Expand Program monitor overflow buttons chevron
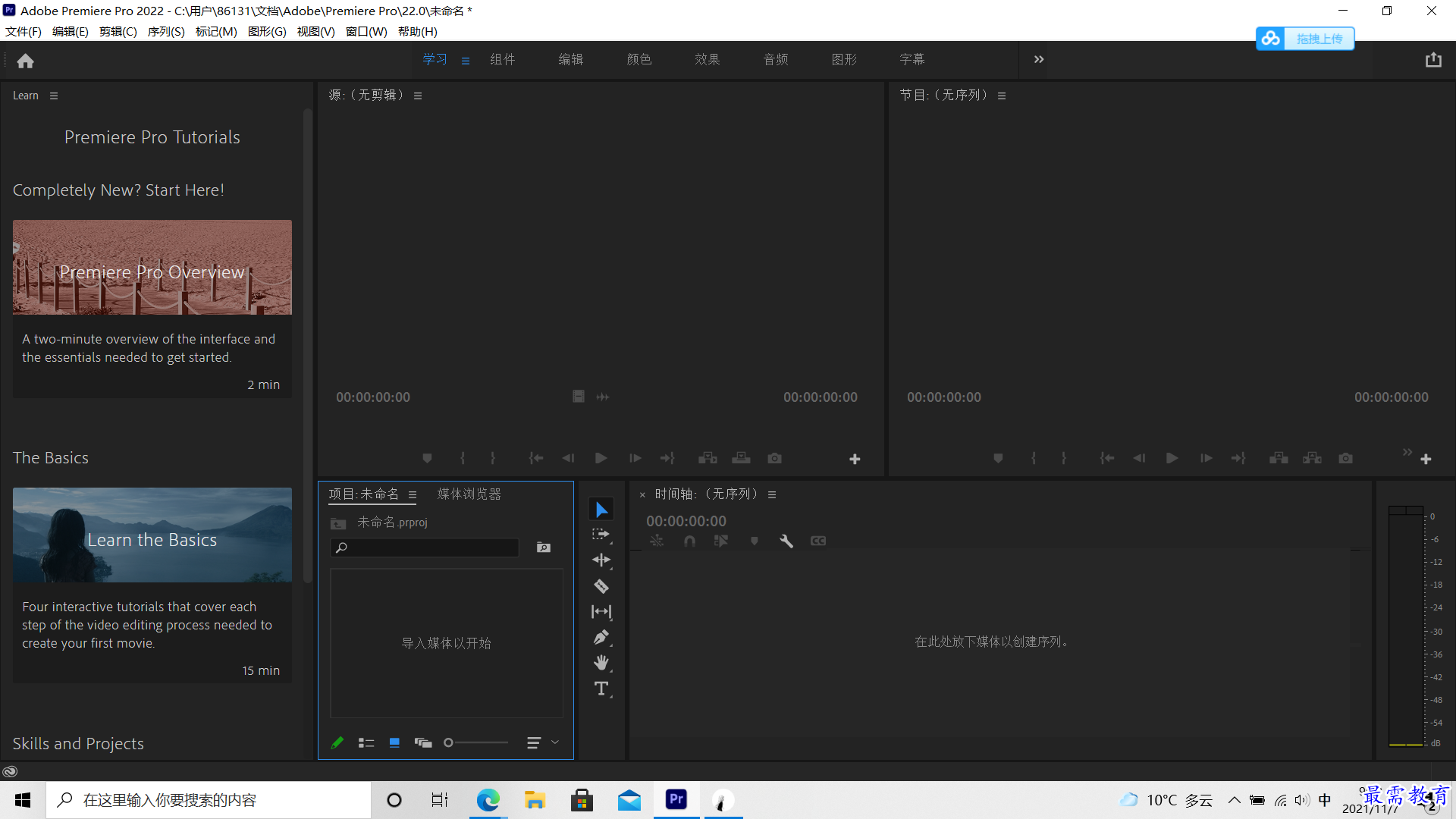1456x819 pixels. [x=1407, y=452]
